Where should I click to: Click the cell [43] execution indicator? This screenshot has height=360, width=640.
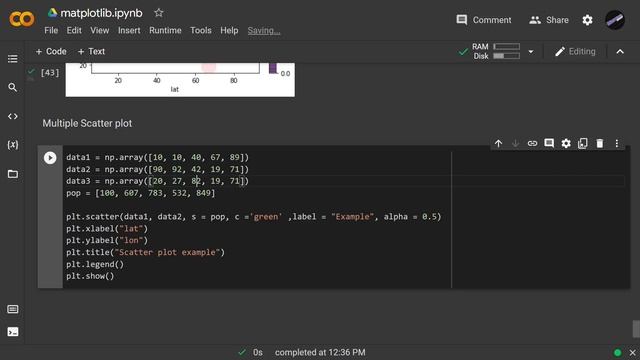tap(50, 73)
